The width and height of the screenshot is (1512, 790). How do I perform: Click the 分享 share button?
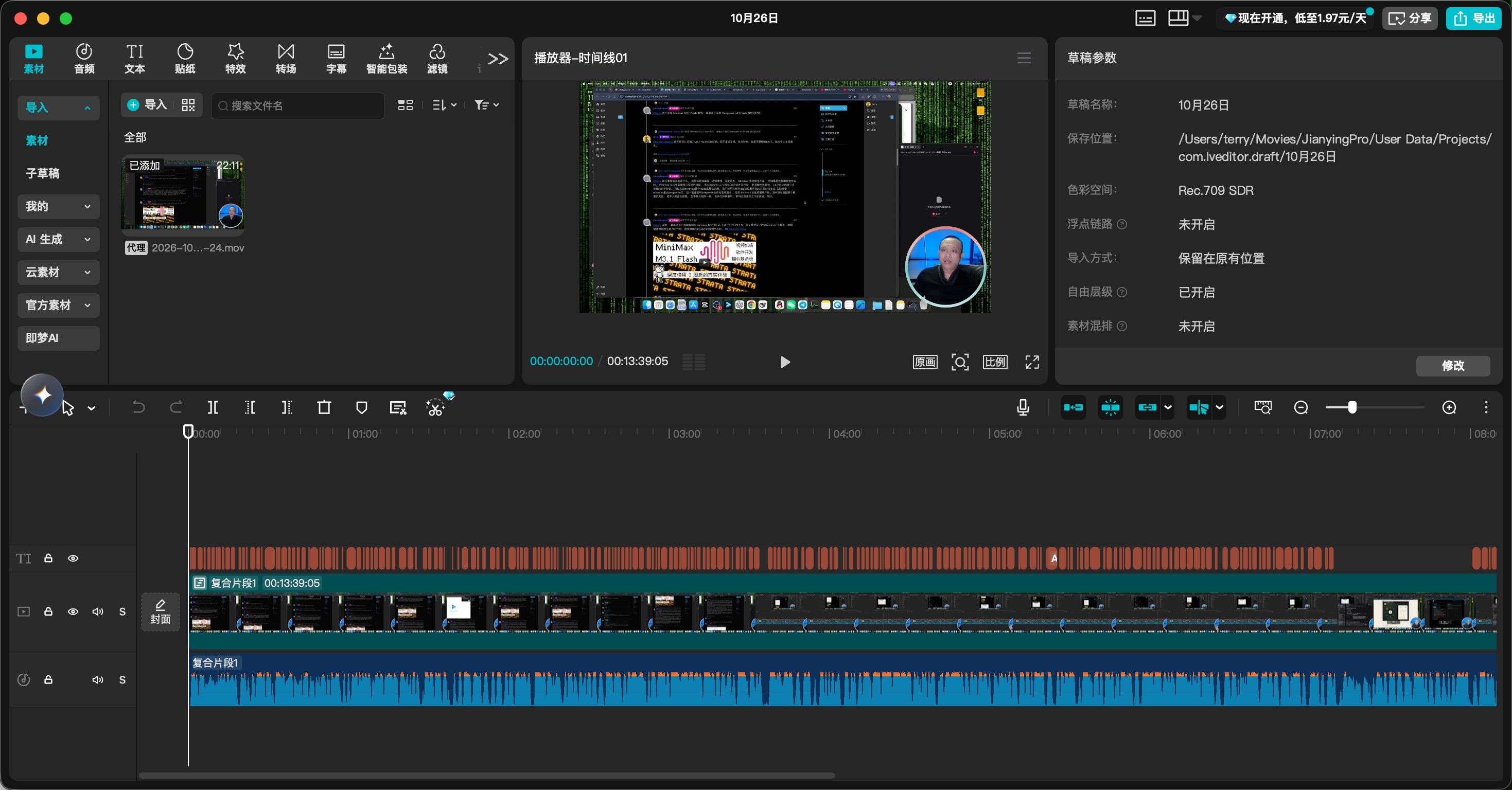[x=1410, y=18]
